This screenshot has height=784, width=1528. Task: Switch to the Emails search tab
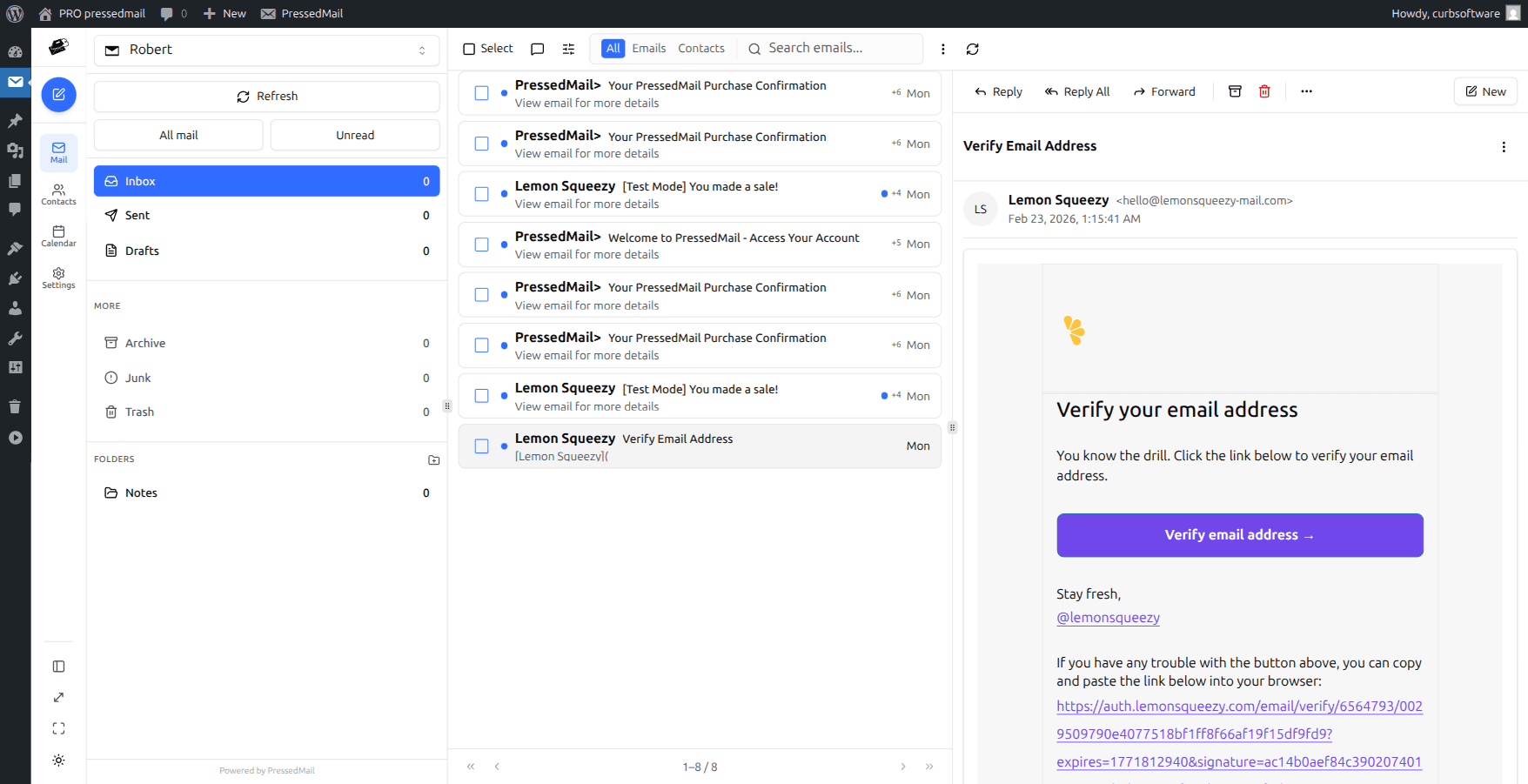point(648,49)
